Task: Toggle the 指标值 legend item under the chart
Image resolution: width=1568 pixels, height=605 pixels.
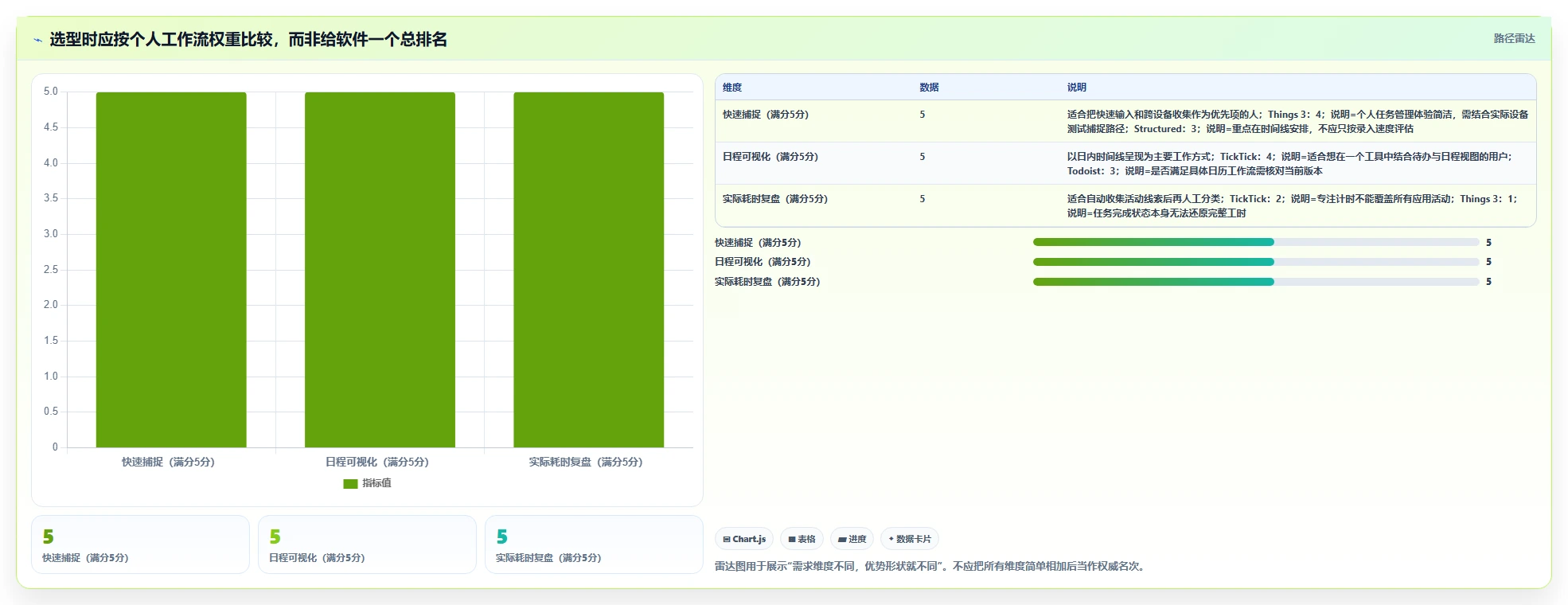Action: point(367,483)
